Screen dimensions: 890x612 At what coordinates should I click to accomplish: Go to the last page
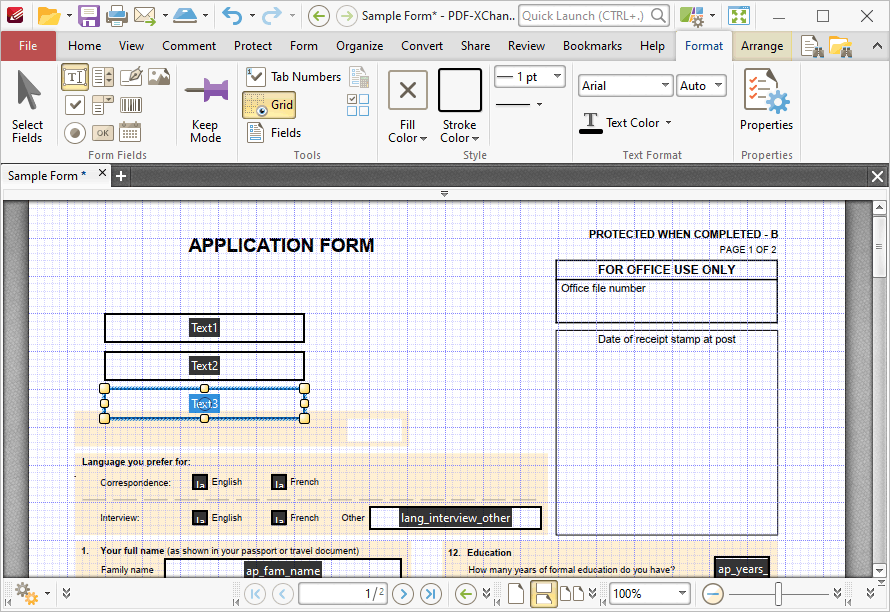click(x=431, y=594)
